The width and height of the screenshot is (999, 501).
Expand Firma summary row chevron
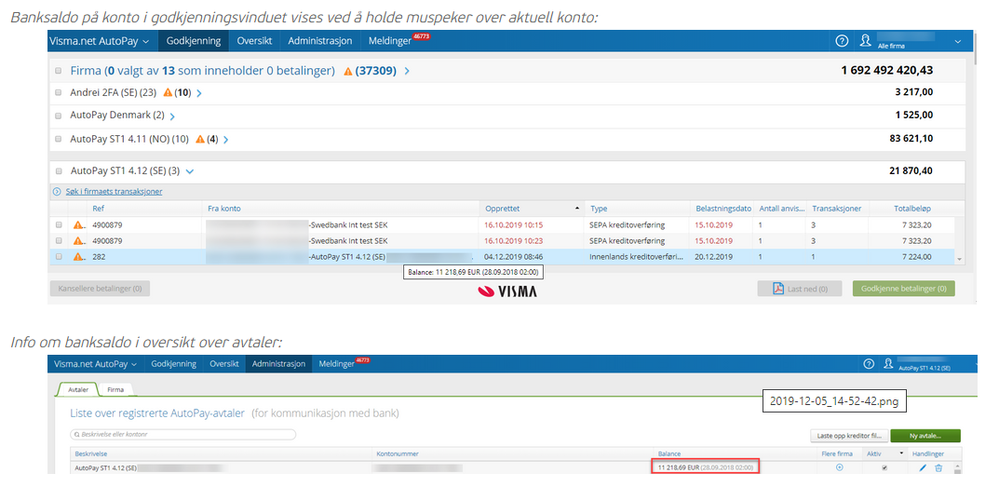406,71
